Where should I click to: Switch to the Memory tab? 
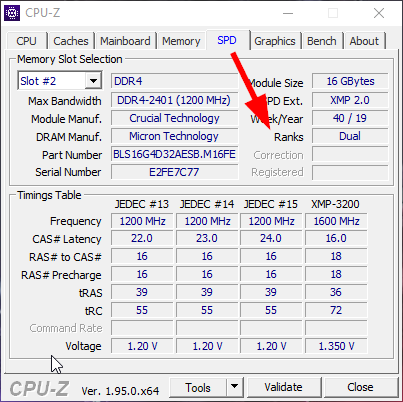181,41
